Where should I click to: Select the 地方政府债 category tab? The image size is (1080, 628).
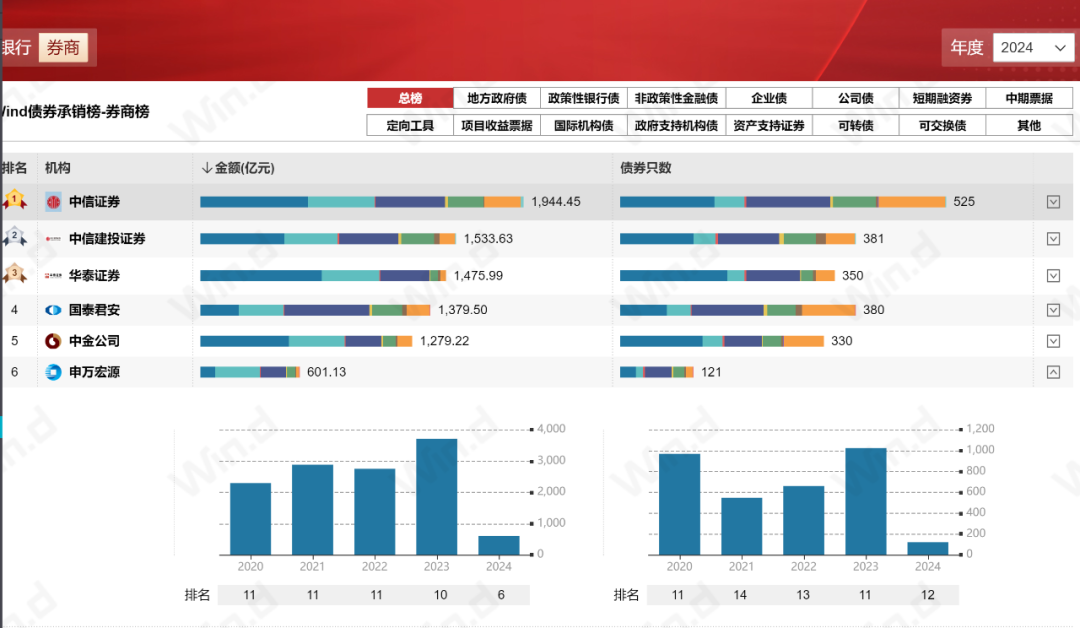pos(497,98)
